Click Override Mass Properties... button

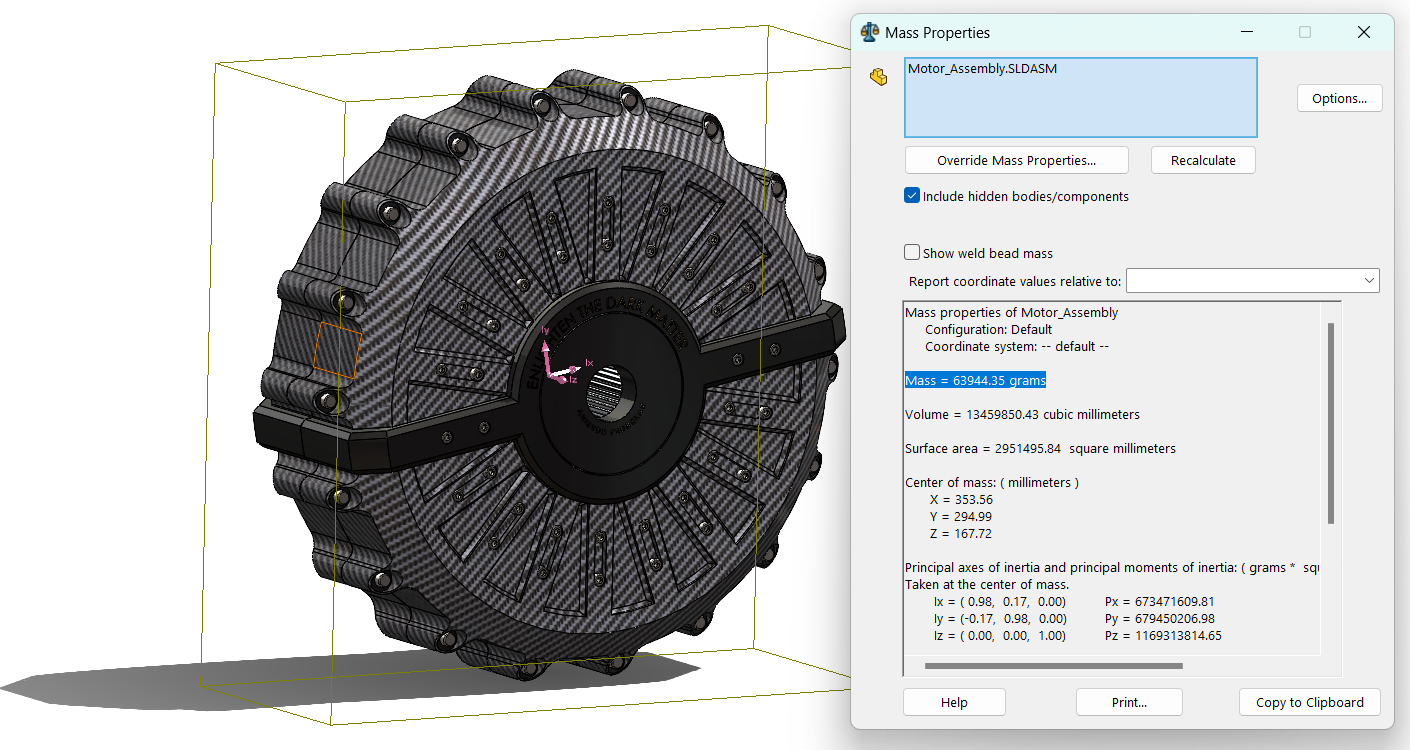tap(1016, 160)
